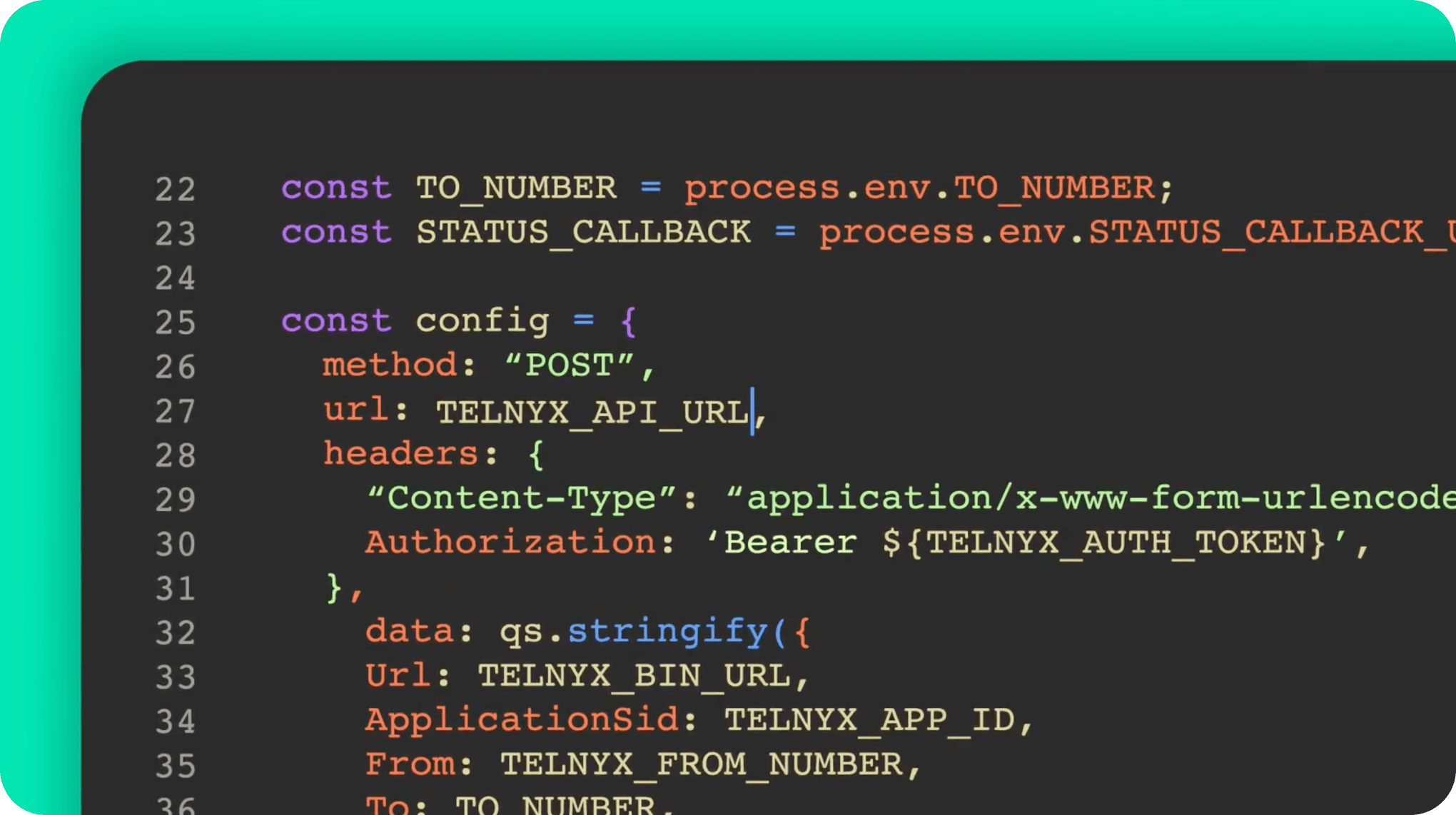1456x815 pixels.
Task: Click line number 25 in the gutter
Action: click(176, 322)
